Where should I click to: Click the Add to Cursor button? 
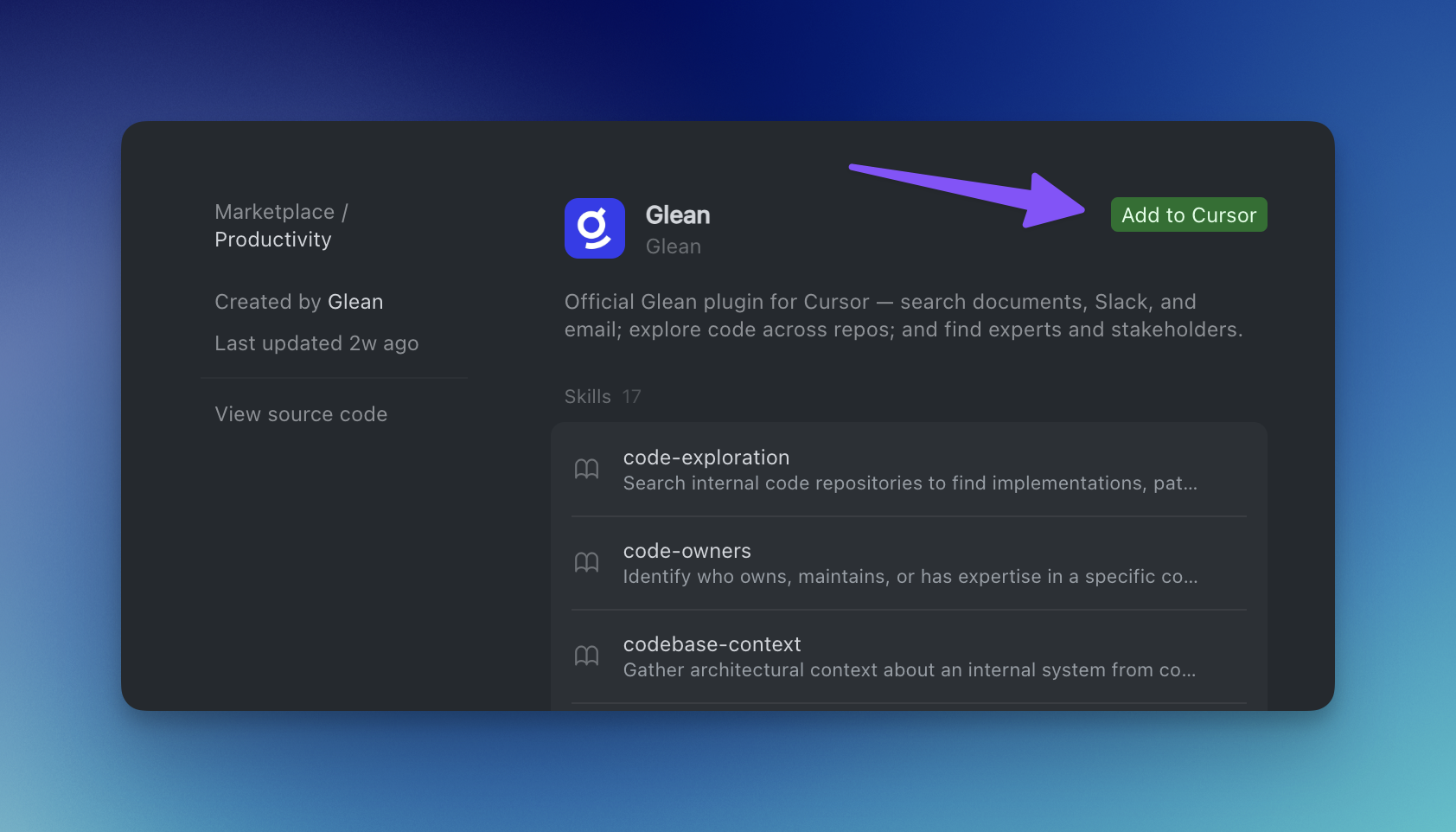pos(1188,214)
